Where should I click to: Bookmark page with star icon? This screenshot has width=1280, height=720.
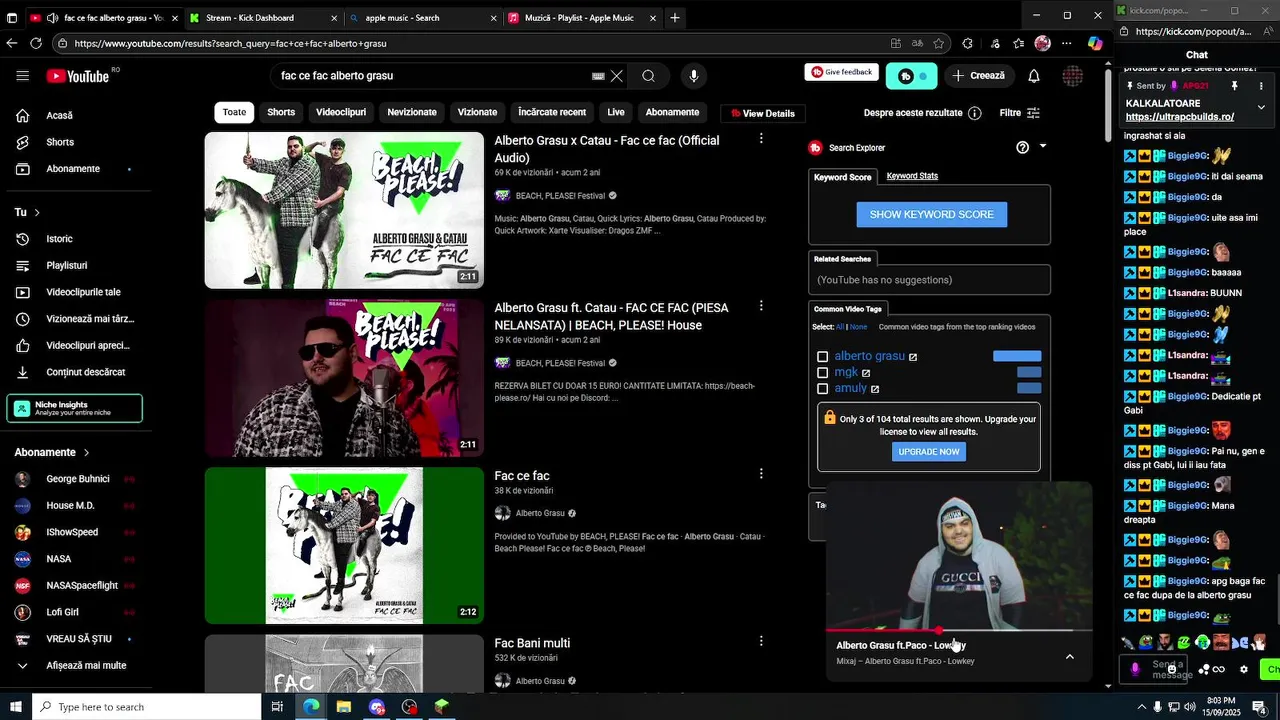tap(939, 43)
